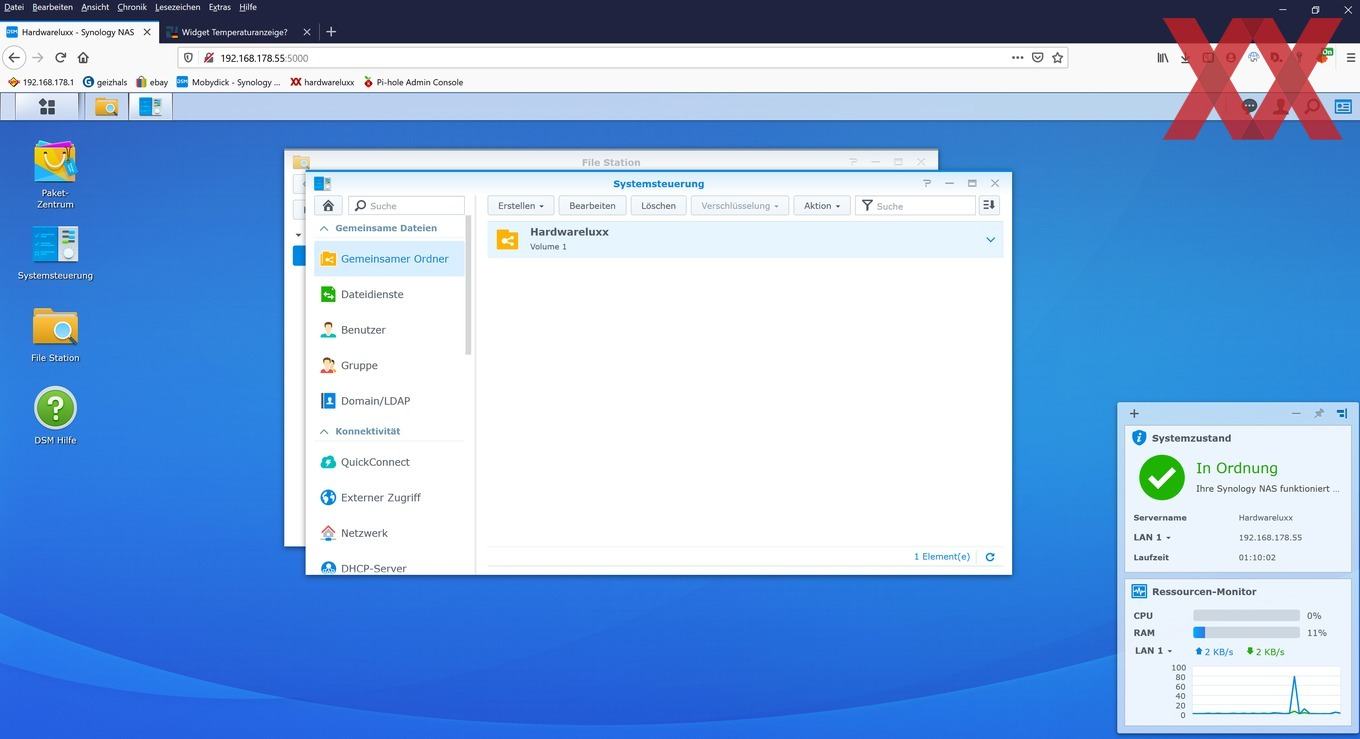
Task: Reload the browser page
Action: click(x=61, y=58)
